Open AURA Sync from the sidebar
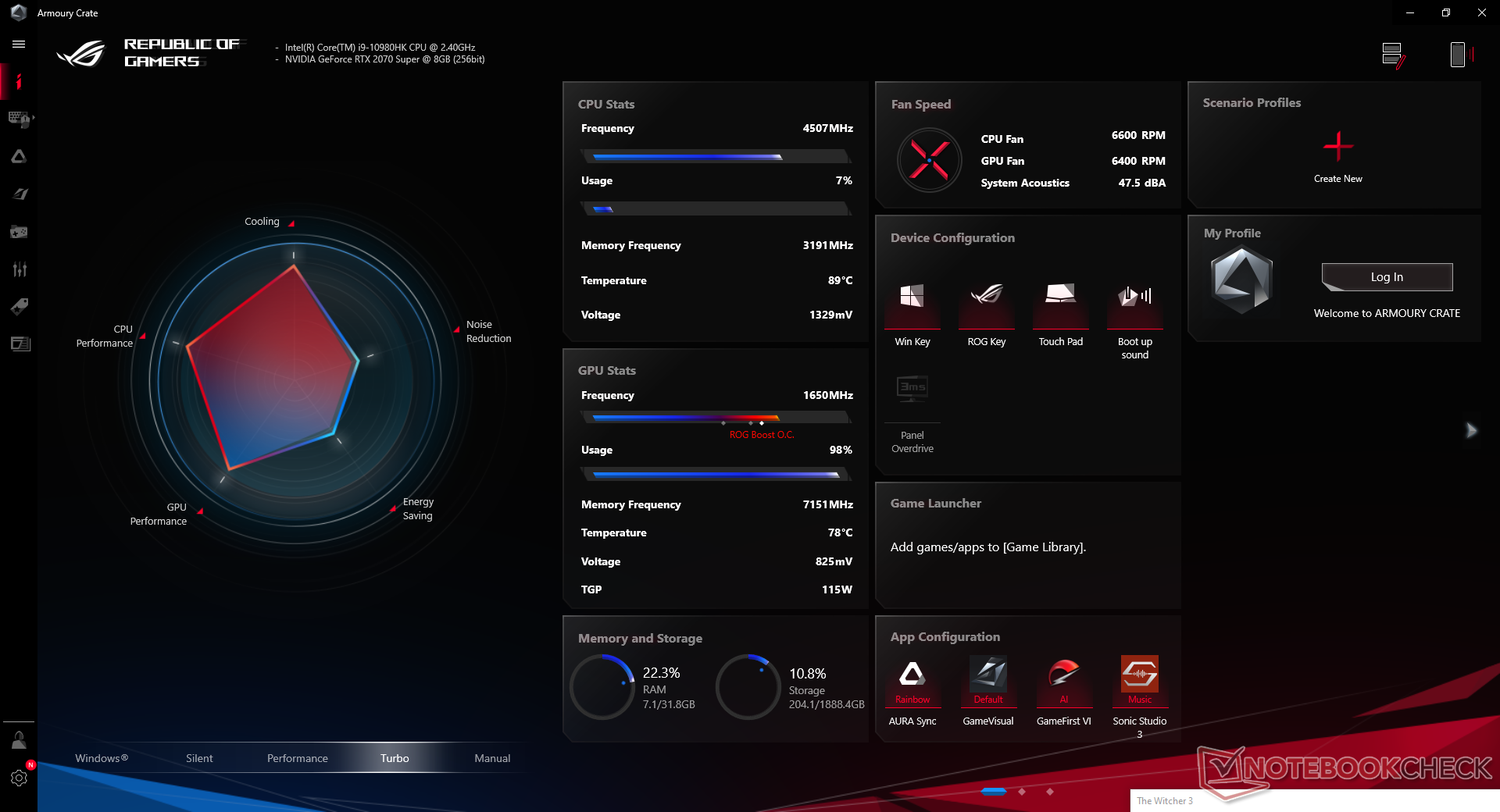This screenshot has width=1500, height=812. pos(19,156)
